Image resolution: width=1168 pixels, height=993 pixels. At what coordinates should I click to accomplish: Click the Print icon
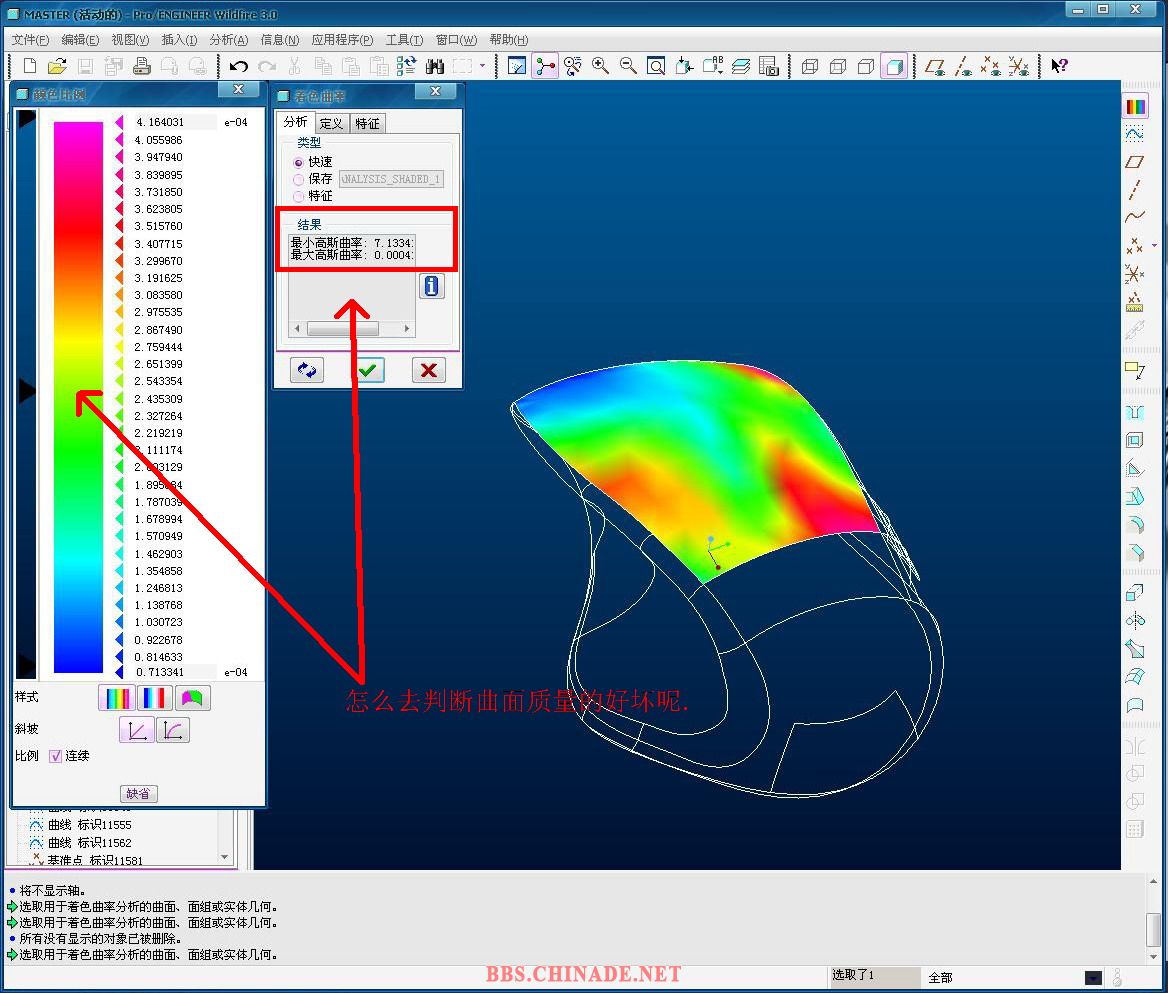coord(142,66)
